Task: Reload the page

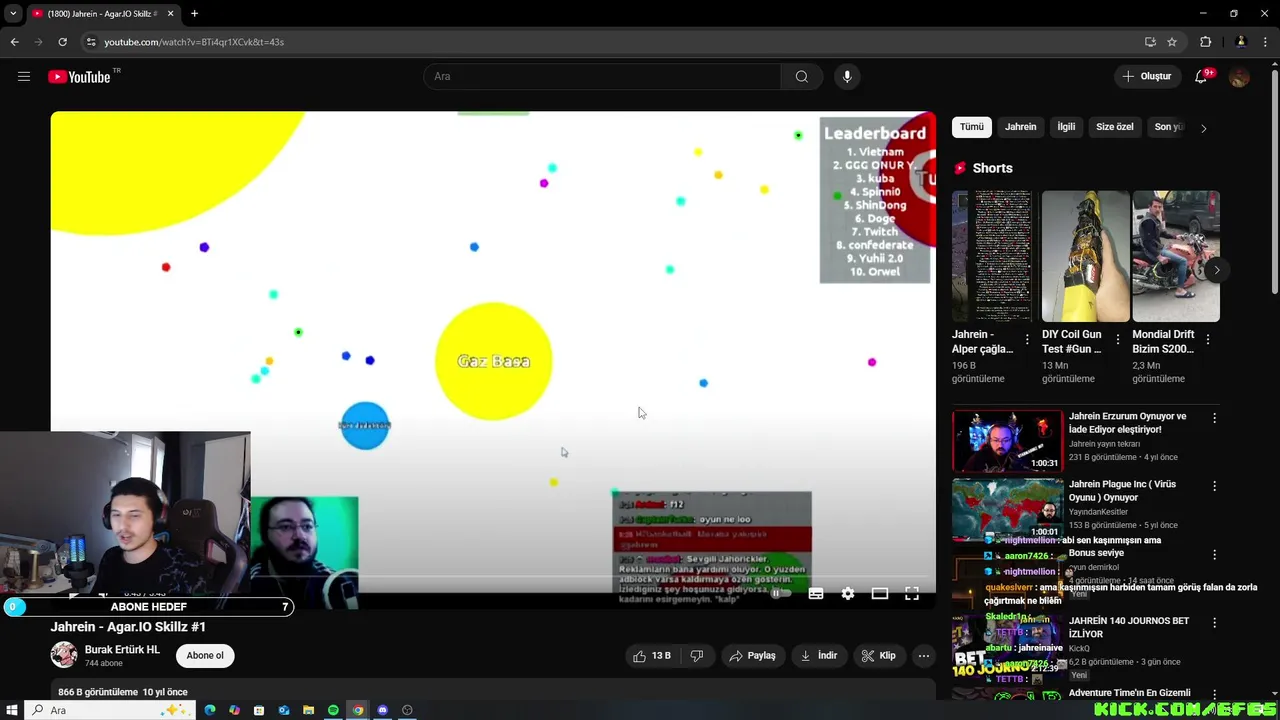Action: tap(62, 42)
